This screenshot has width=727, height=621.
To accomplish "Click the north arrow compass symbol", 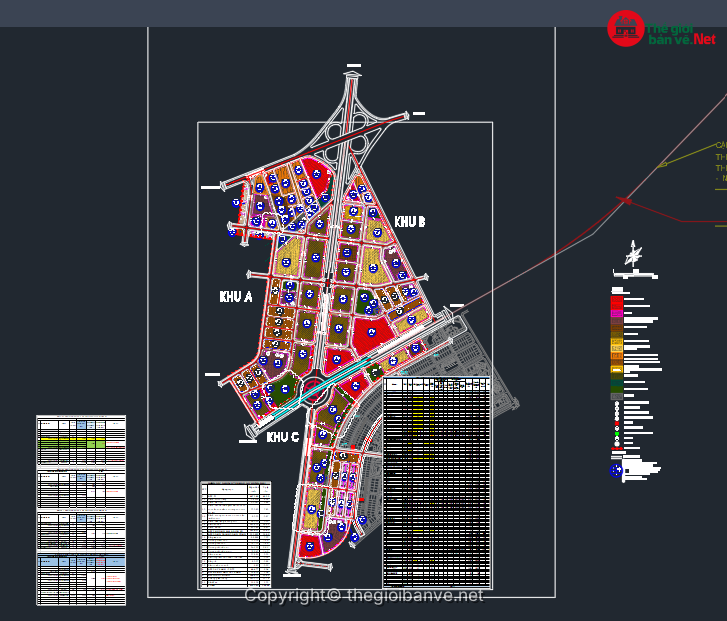I will [633, 256].
